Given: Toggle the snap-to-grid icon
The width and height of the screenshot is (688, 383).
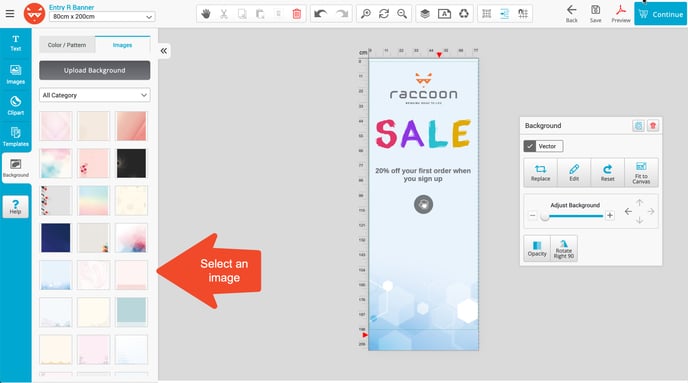Looking at the screenshot, I should [x=523, y=14].
